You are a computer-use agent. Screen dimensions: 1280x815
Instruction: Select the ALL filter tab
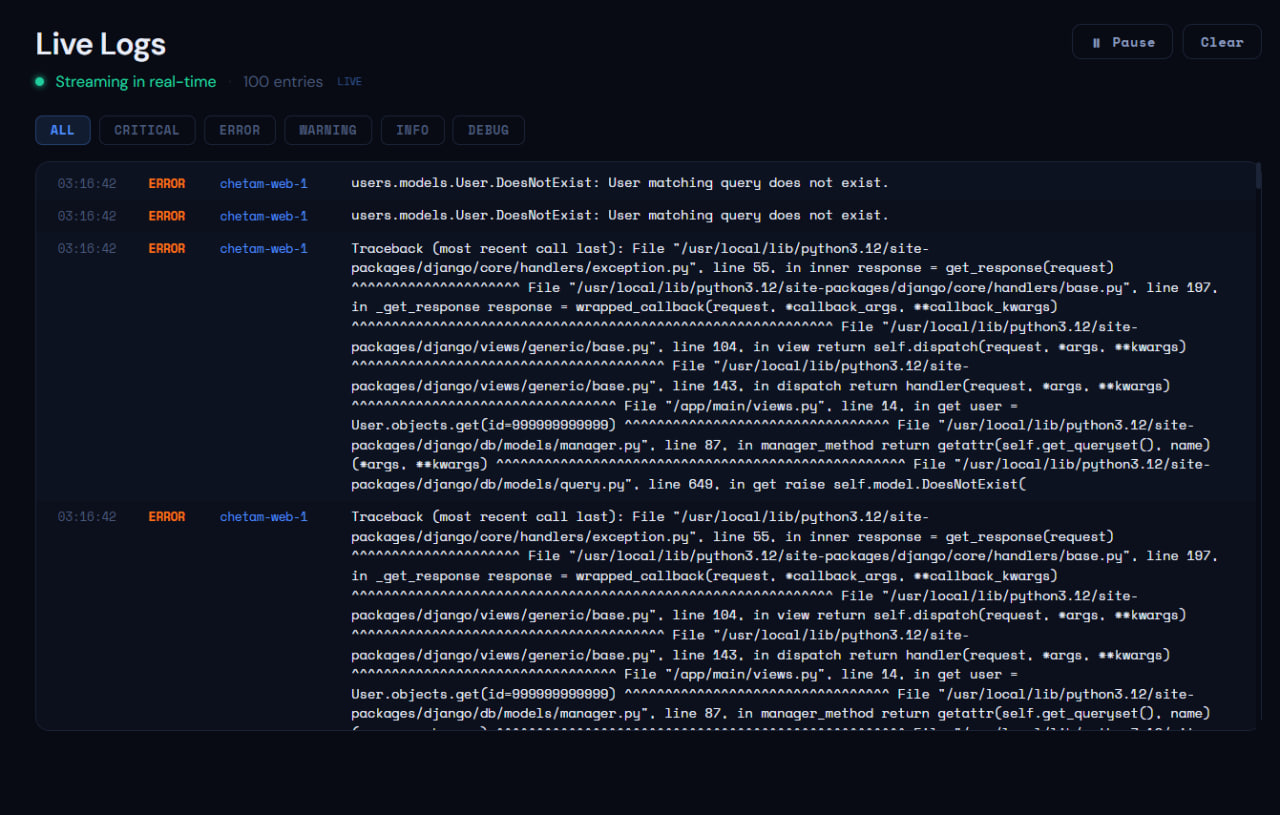(62, 130)
